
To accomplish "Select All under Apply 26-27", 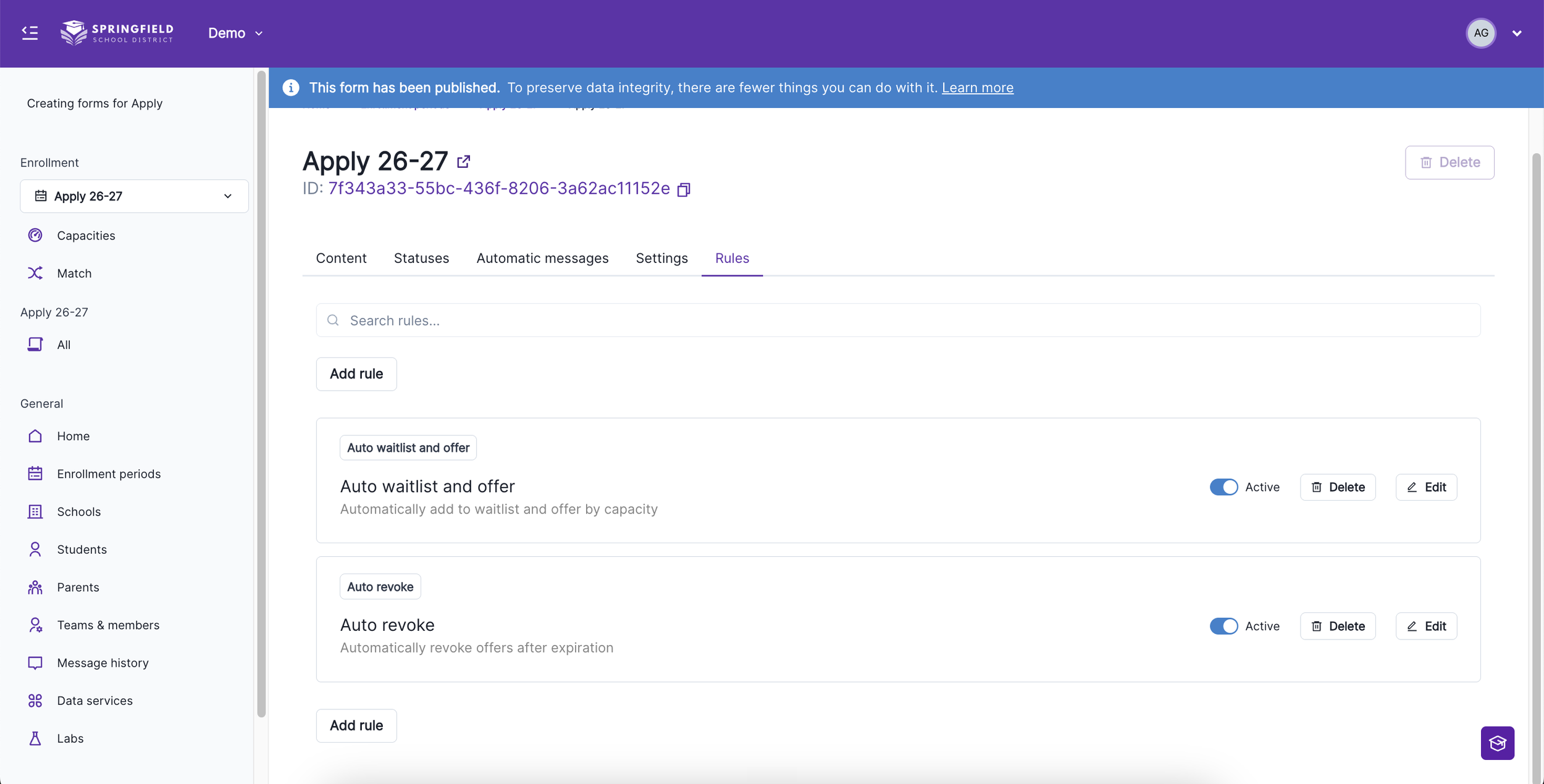I will [64, 344].
